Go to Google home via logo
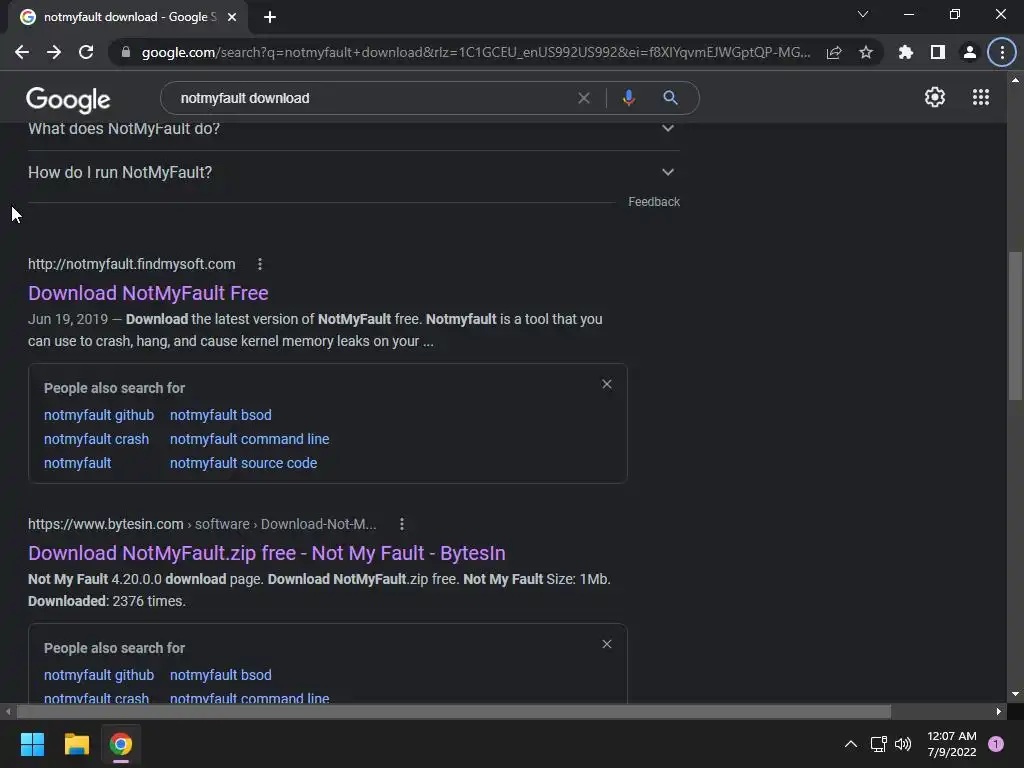 coord(68,99)
